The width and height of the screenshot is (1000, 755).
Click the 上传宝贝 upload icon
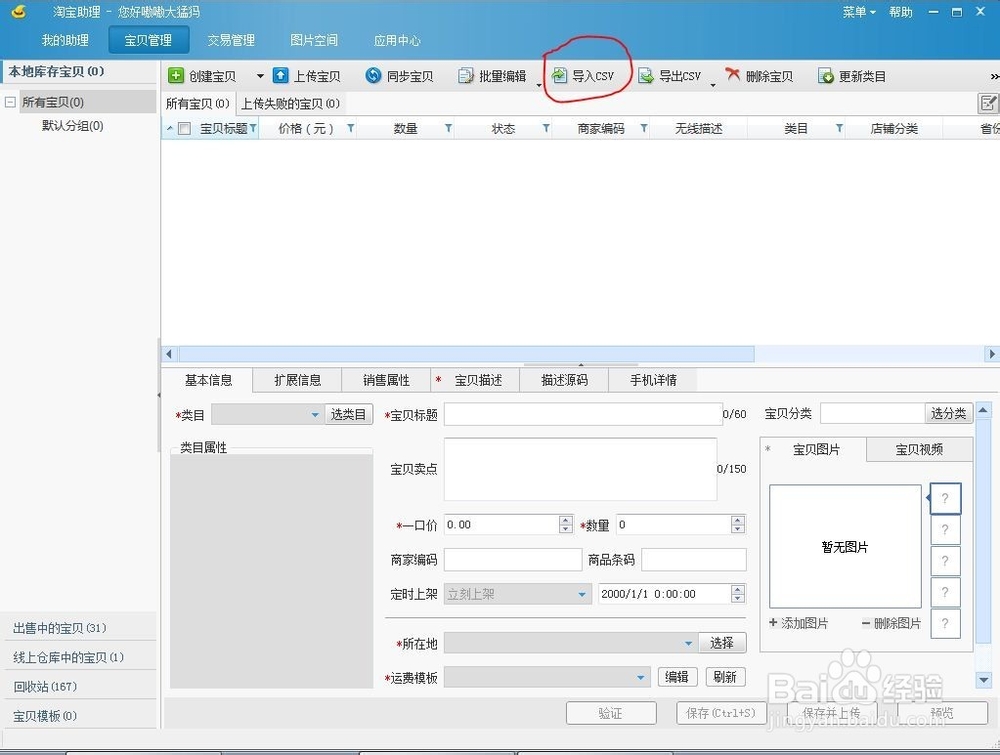click(281, 76)
